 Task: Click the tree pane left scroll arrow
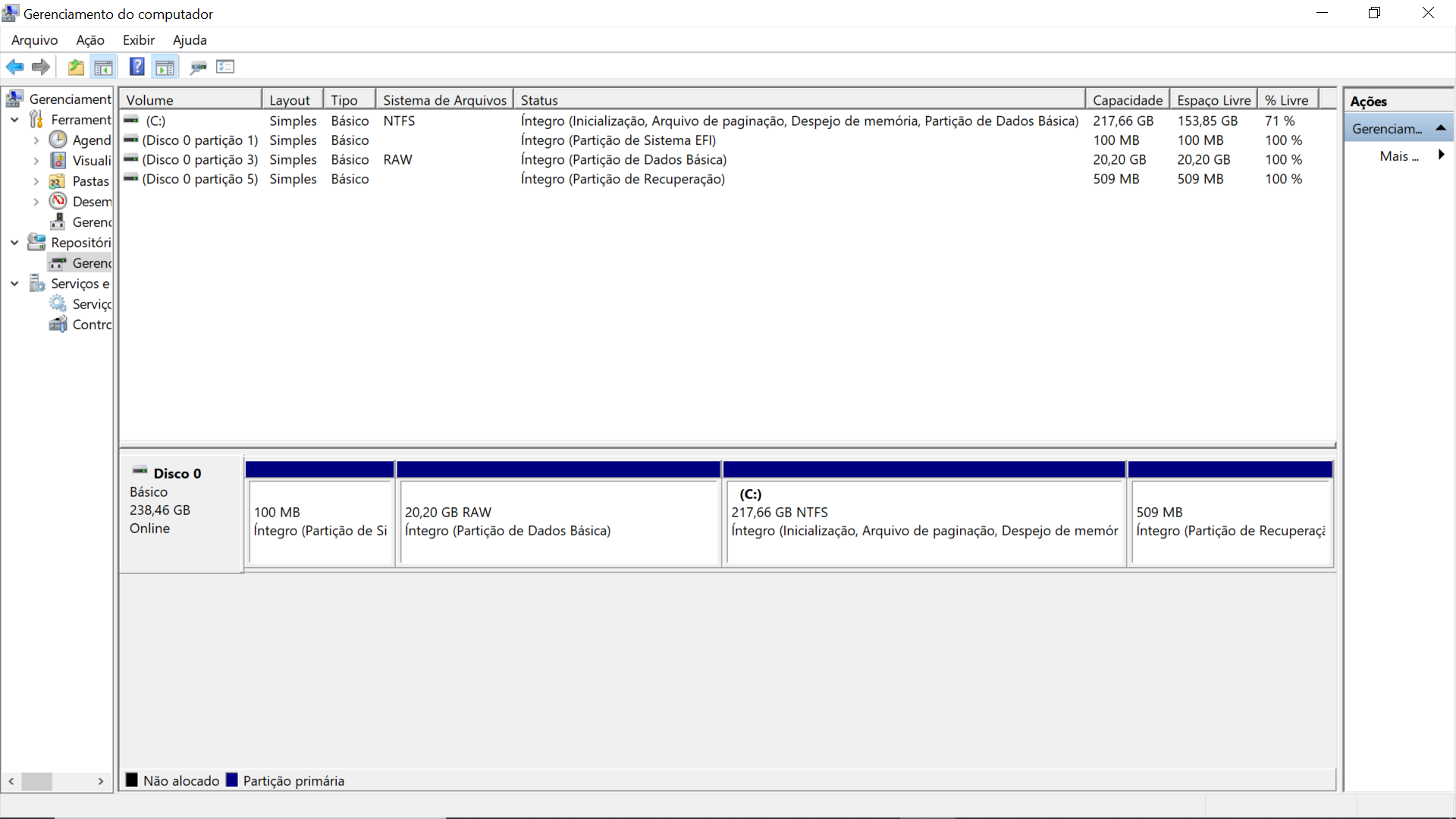tap(11, 781)
